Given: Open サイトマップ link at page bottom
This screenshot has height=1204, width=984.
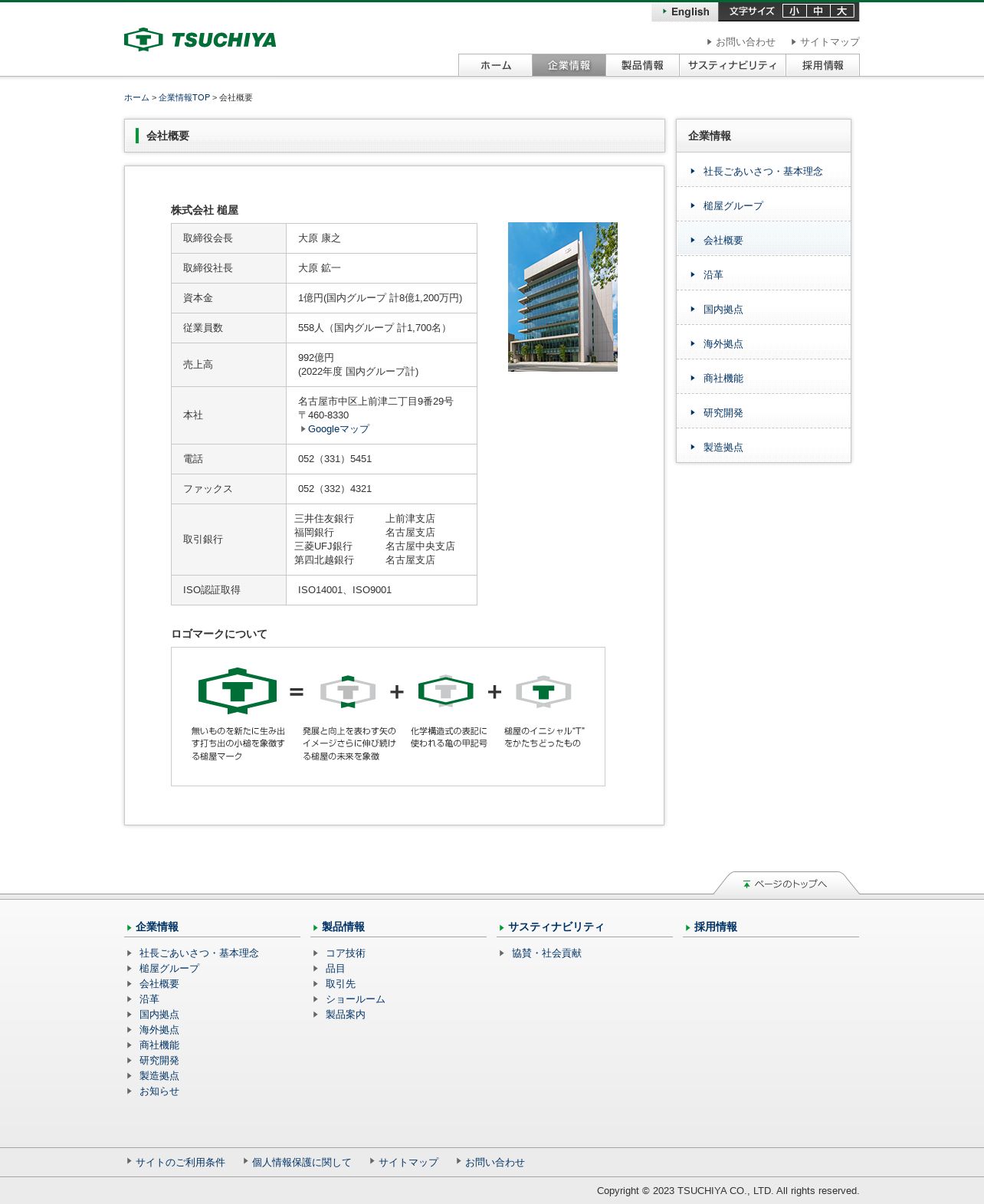Looking at the screenshot, I should 408,1163.
